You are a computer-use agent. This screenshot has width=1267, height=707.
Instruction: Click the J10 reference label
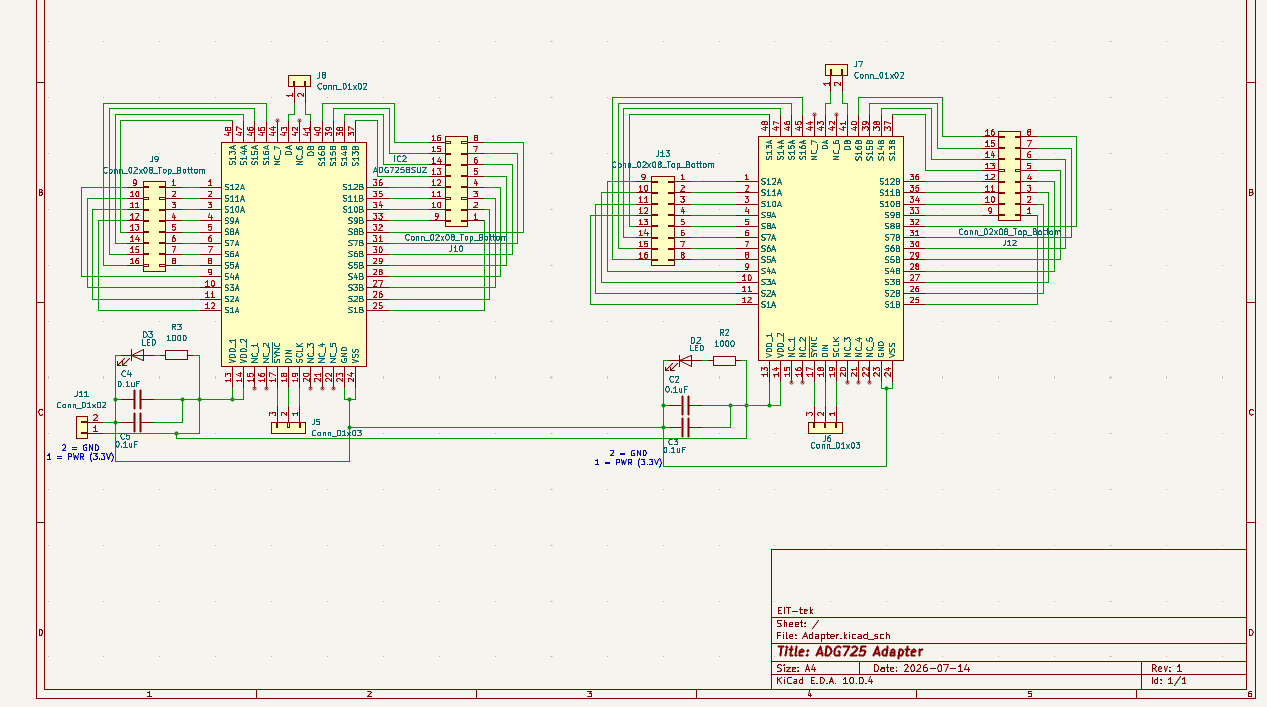(455, 248)
